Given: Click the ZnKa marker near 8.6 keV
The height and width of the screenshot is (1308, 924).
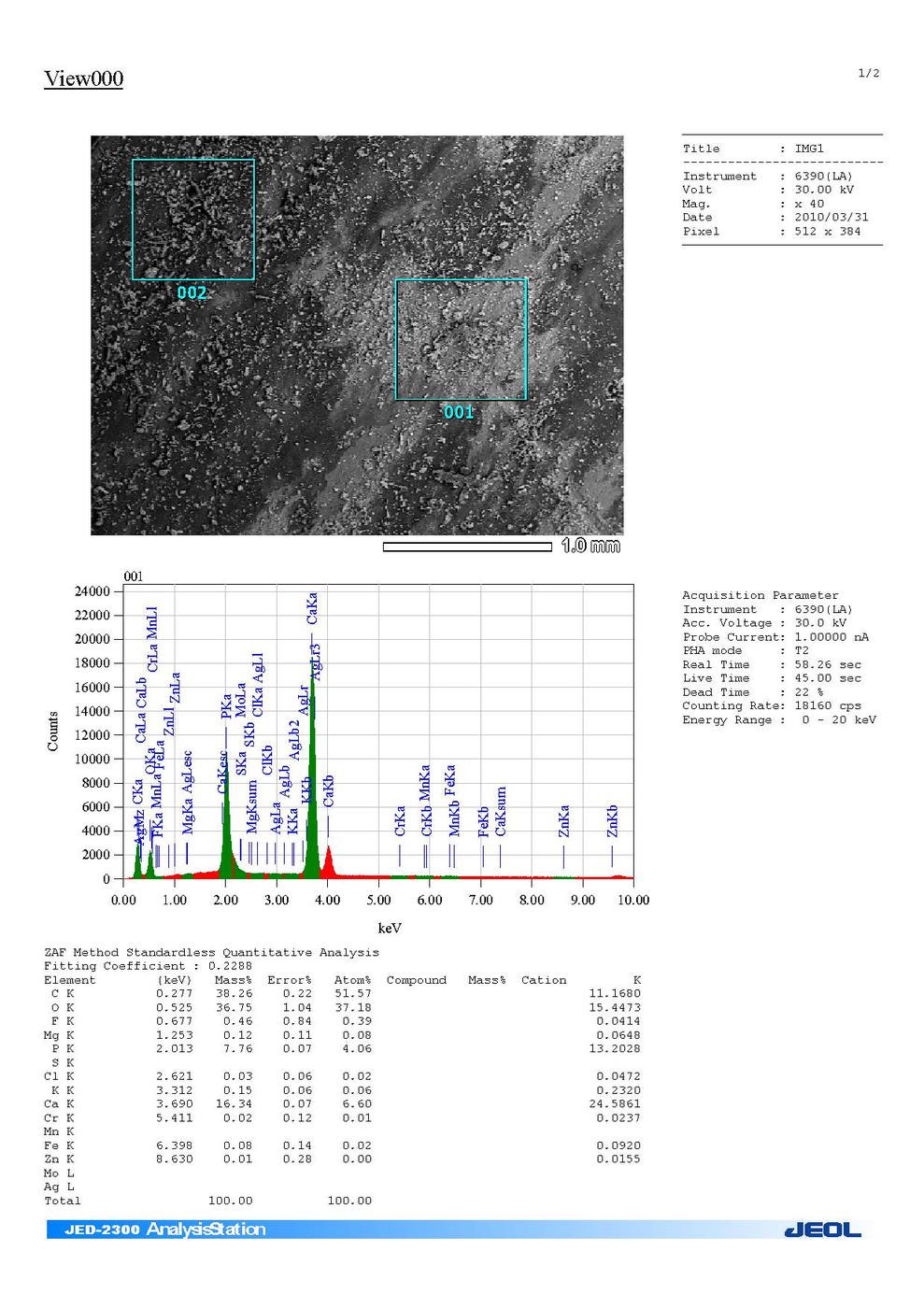Looking at the screenshot, I should click(x=564, y=822).
